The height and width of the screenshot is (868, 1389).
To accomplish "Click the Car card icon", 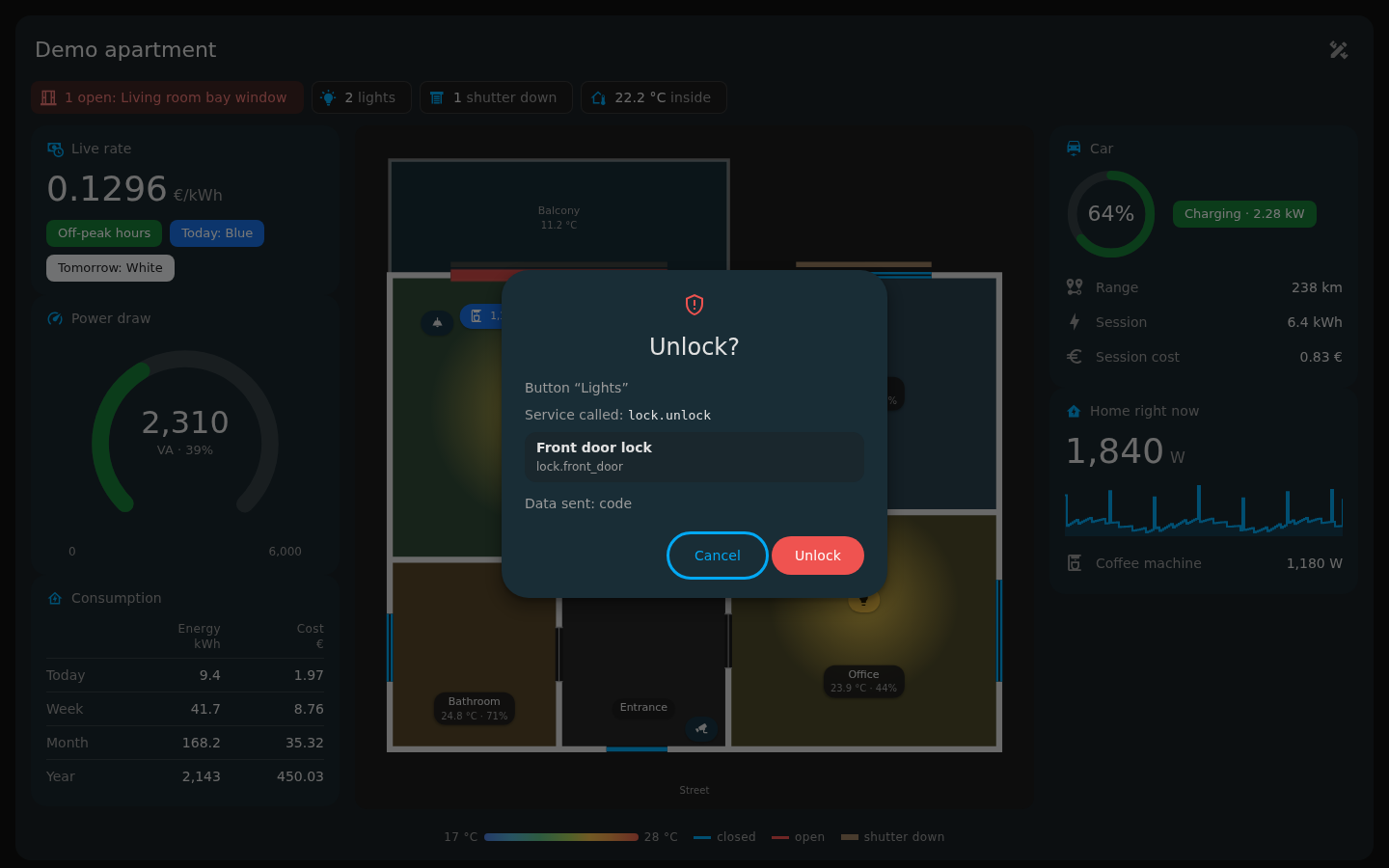I will tap(1074, 149).
